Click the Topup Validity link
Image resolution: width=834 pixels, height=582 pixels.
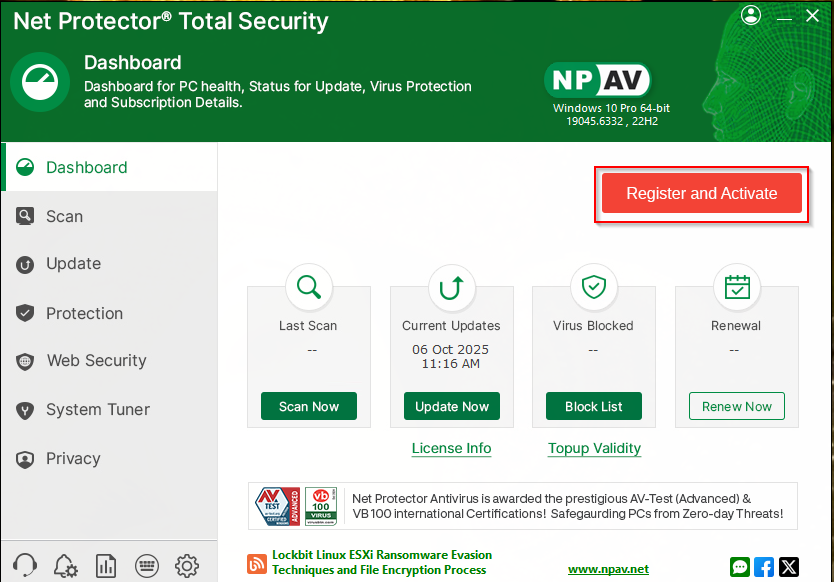(x=594, y=449)
